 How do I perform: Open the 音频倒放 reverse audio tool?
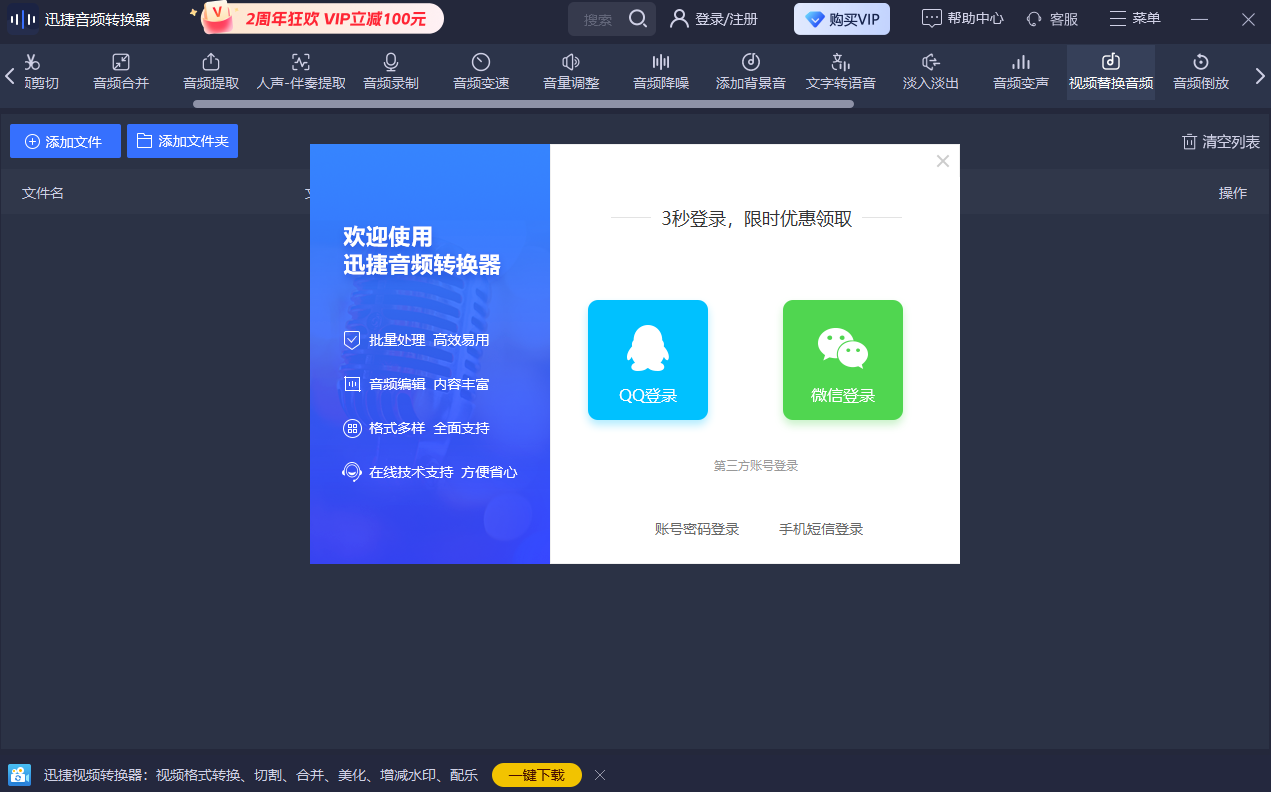click(x=1200, y=71)
